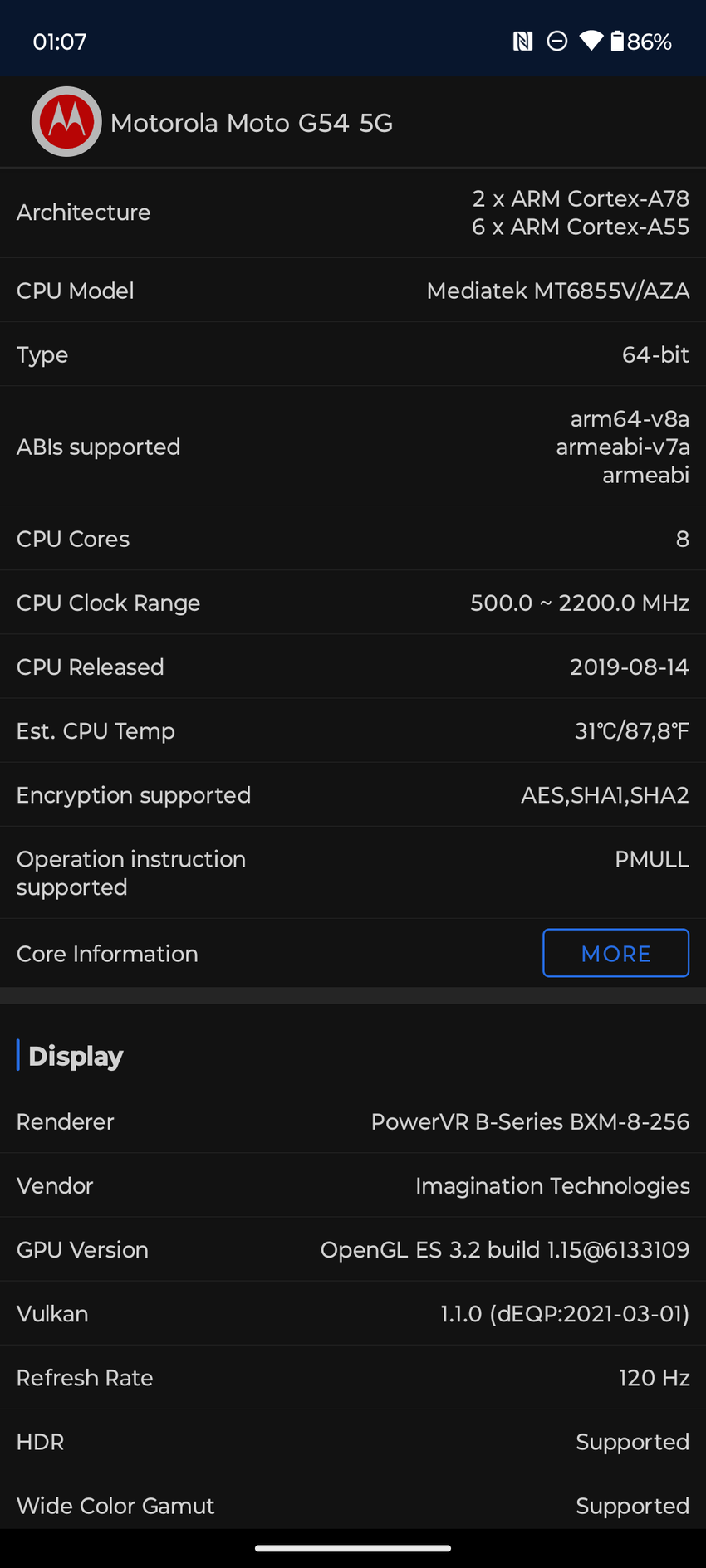Tap the CPU Clock Range entry
The image size is (706, 1568).
tap(353, 603)
